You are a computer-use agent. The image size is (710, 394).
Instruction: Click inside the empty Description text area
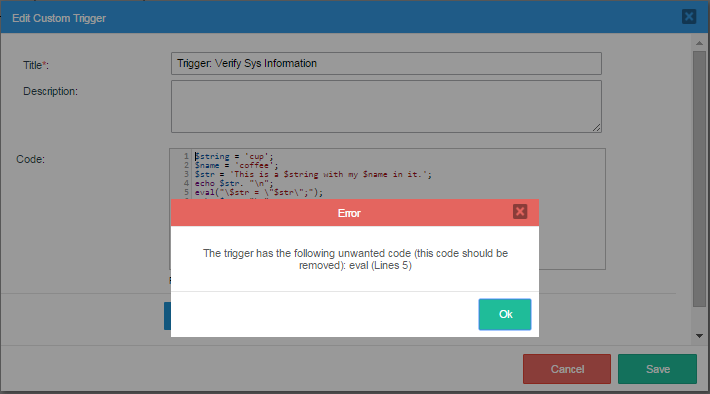(x=386, y=106)
